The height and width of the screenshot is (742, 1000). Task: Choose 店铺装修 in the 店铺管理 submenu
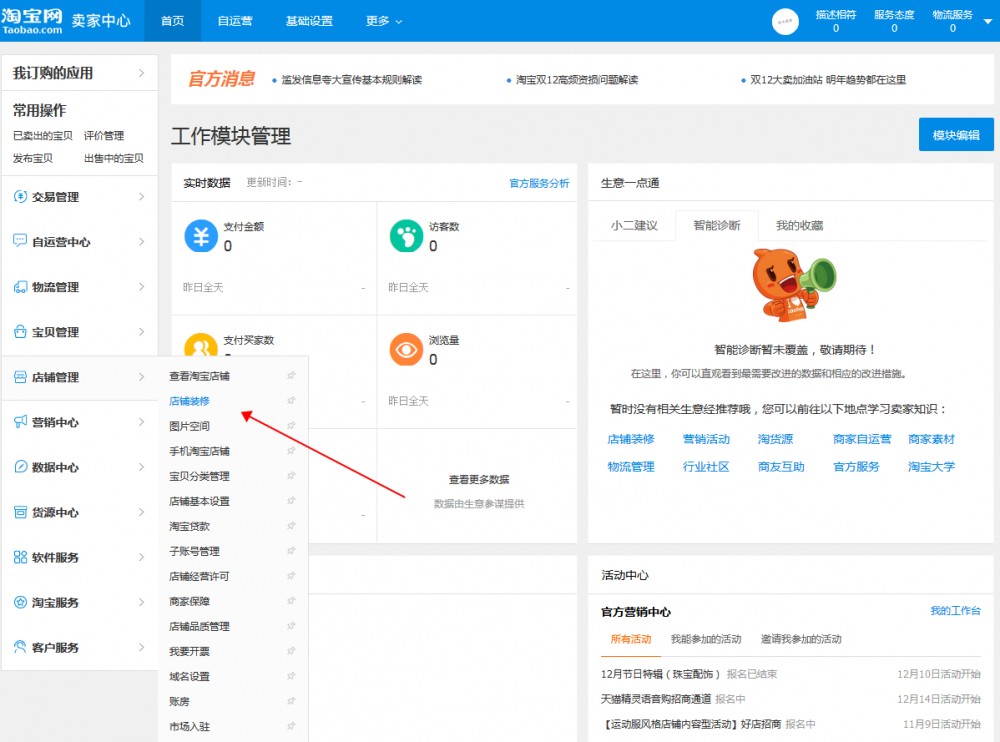189,401
